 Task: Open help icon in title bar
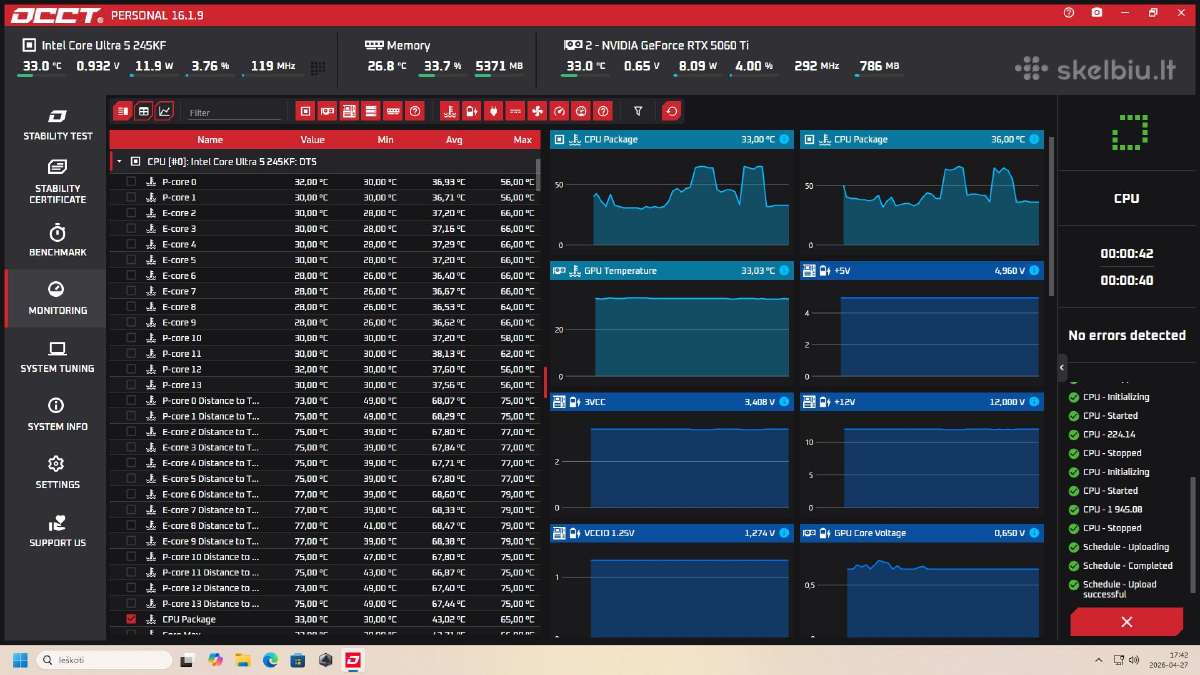coord(1069,13)
